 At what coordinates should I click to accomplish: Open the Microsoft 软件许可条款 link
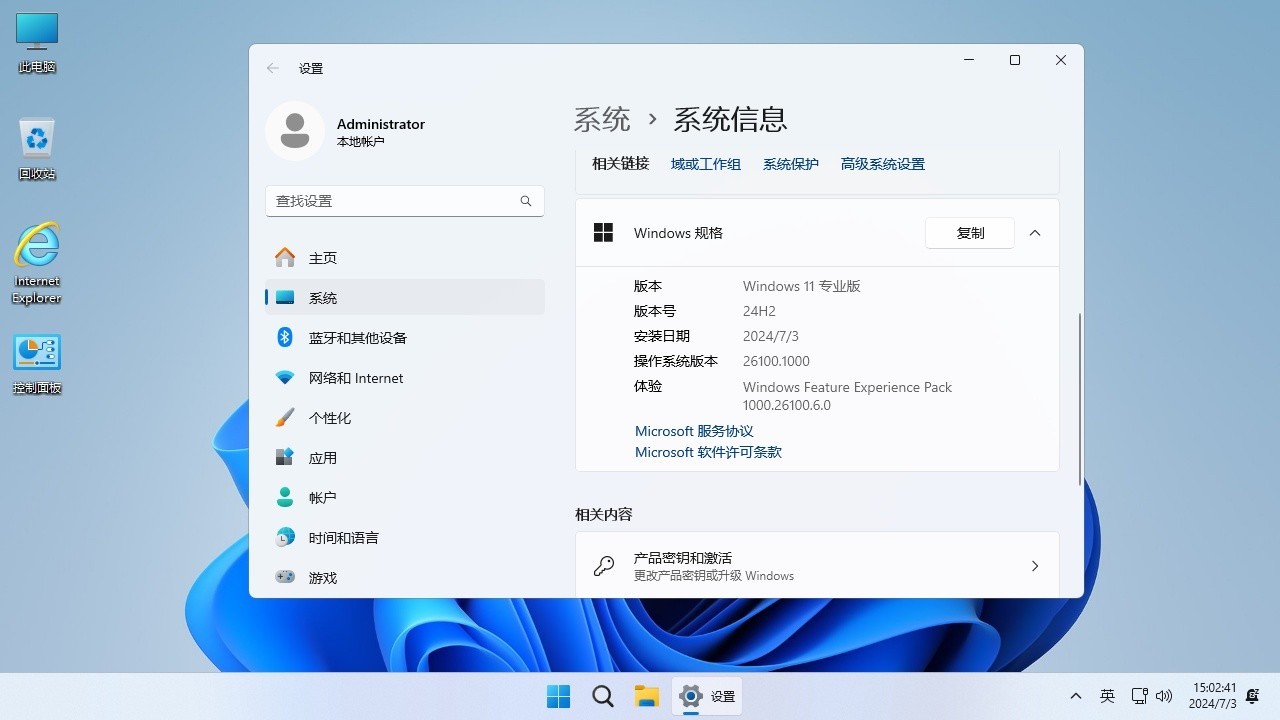click(708, 452)
